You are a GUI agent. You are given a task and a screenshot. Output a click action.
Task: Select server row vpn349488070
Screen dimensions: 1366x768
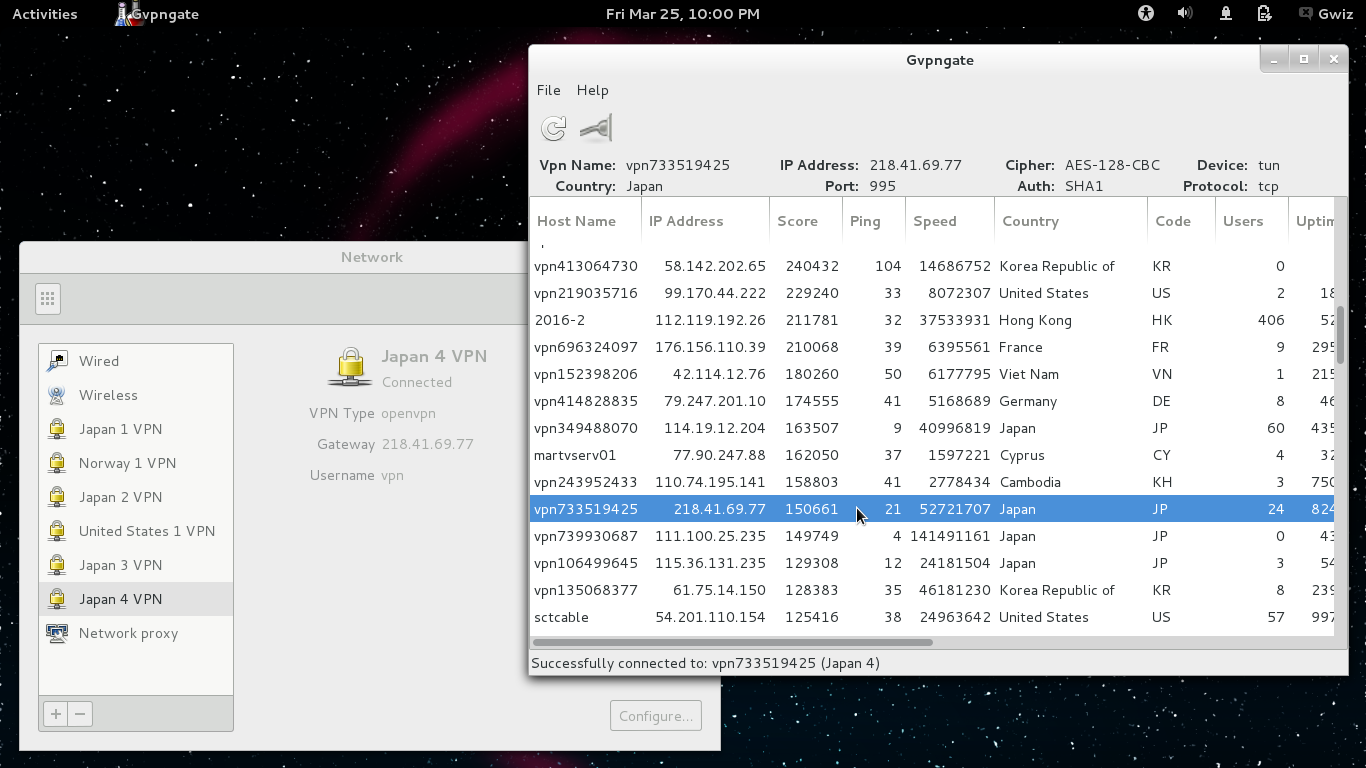(x=932, y=428)
